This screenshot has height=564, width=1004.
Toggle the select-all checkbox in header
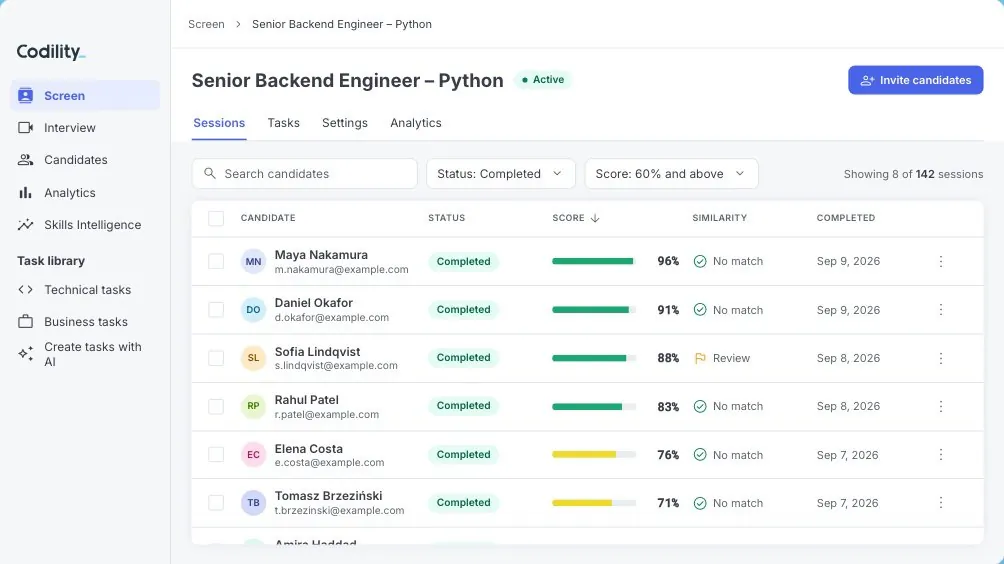216,218
